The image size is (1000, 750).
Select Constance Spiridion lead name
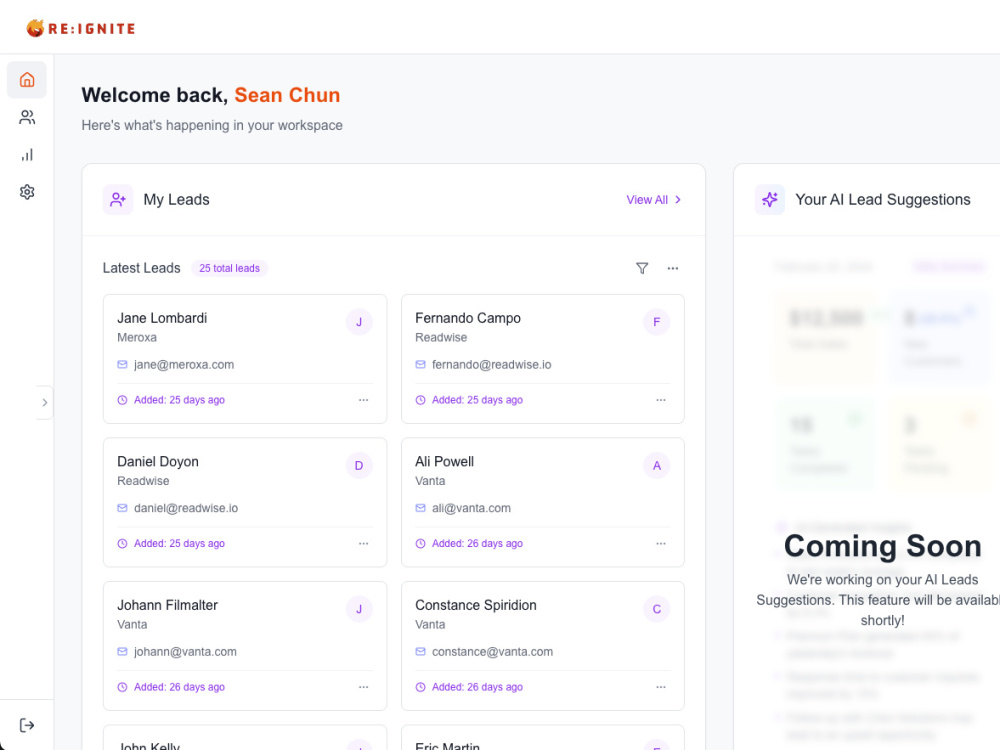tap(476, 605)
